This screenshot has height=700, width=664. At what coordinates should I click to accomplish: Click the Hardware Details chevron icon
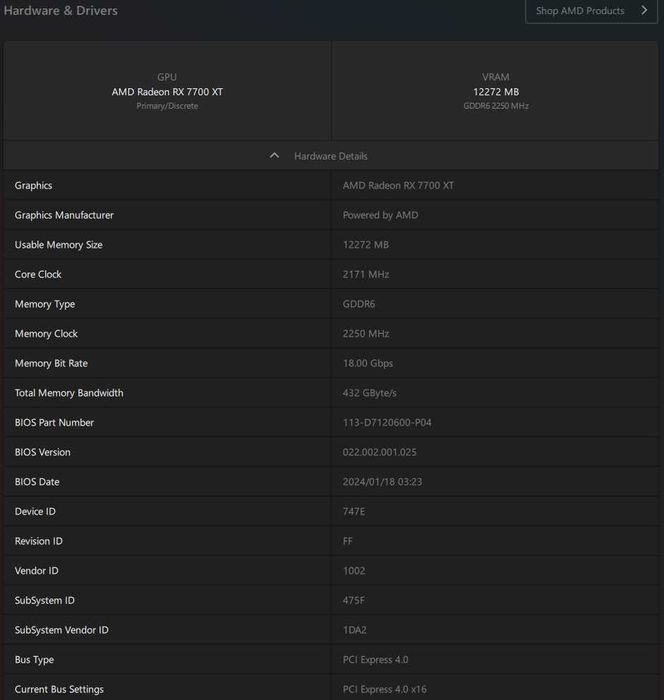pyautogui.click(x=274, y=155)
